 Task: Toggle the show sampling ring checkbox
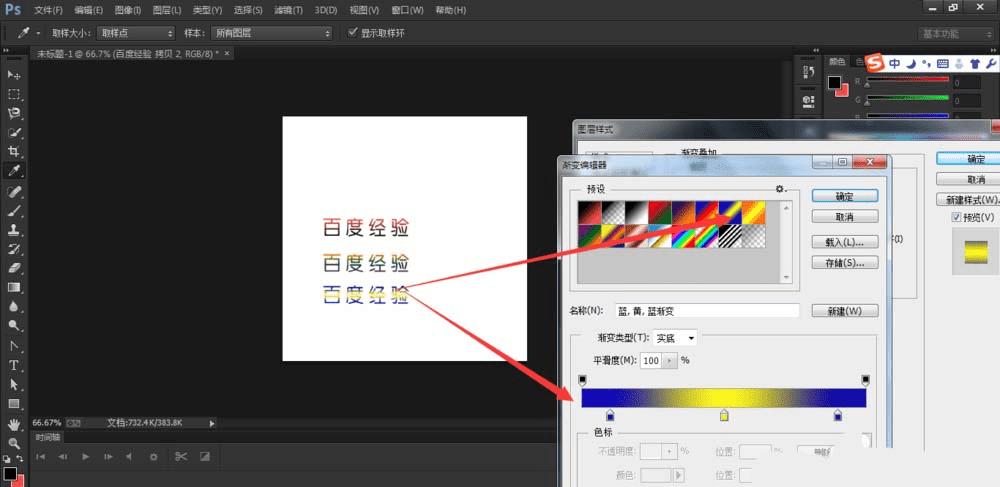[352, 33]
